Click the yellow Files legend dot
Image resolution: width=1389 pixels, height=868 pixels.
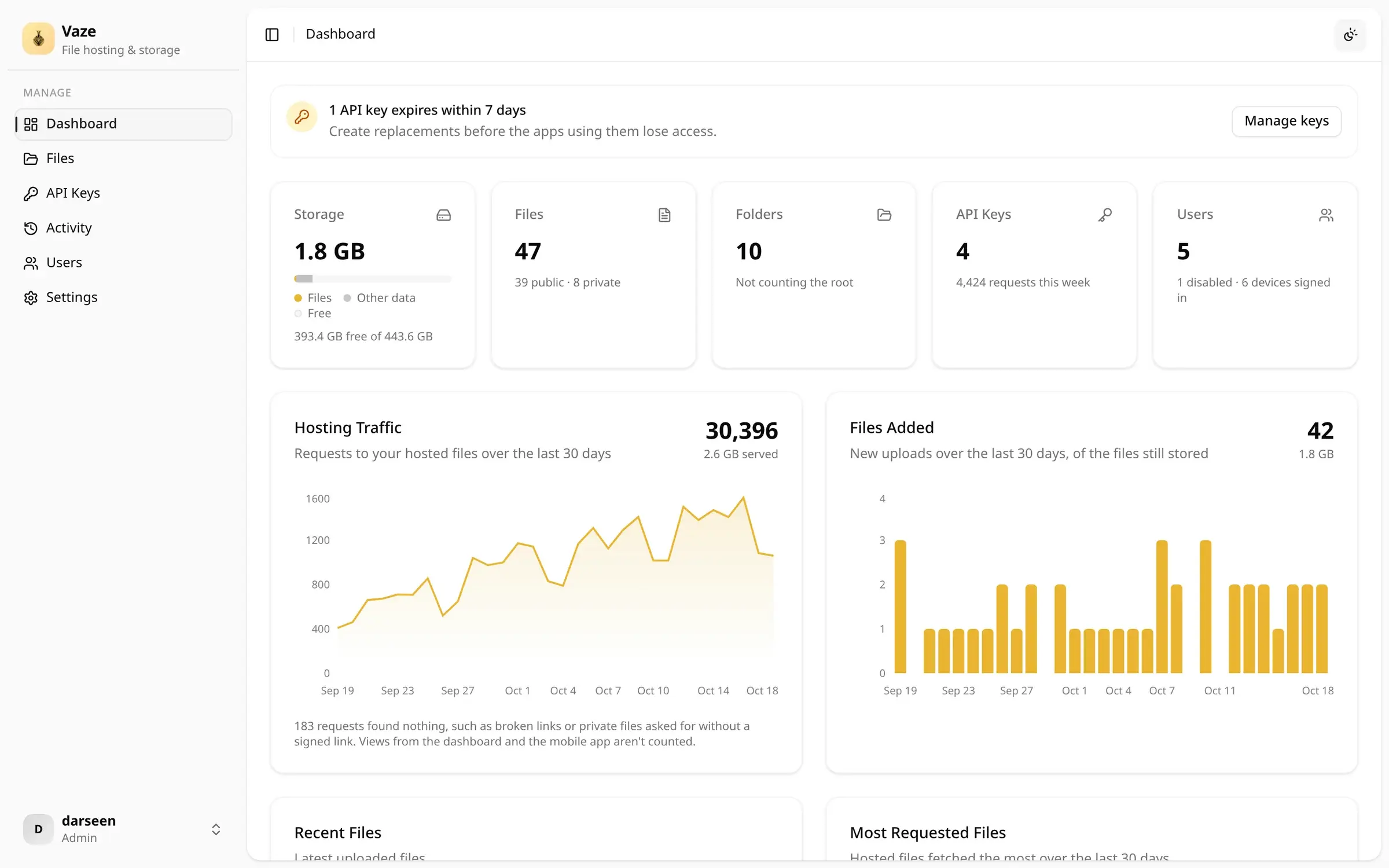click(x=298, y=298)
